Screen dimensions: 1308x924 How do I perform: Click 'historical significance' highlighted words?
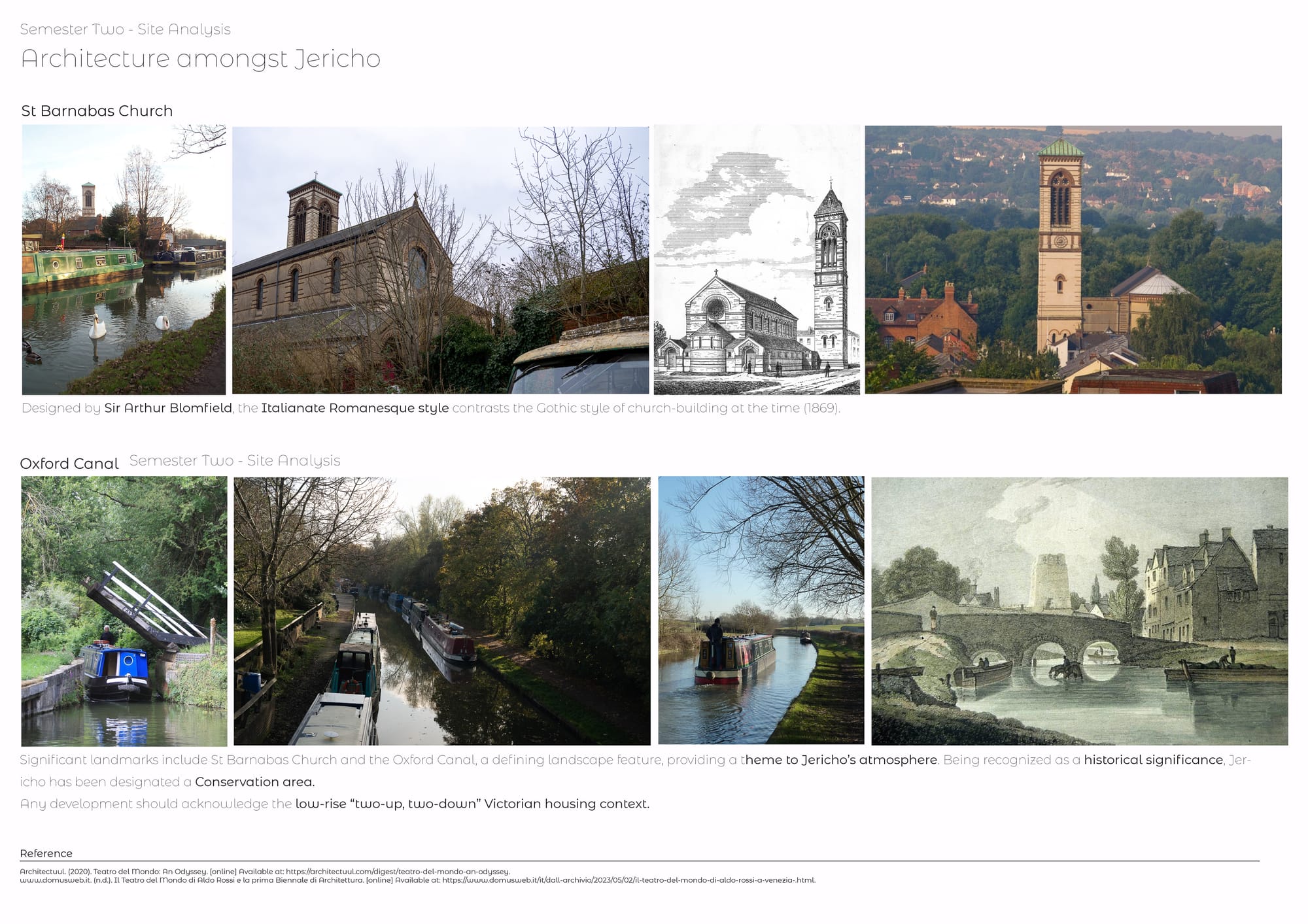pos(1153,760)
